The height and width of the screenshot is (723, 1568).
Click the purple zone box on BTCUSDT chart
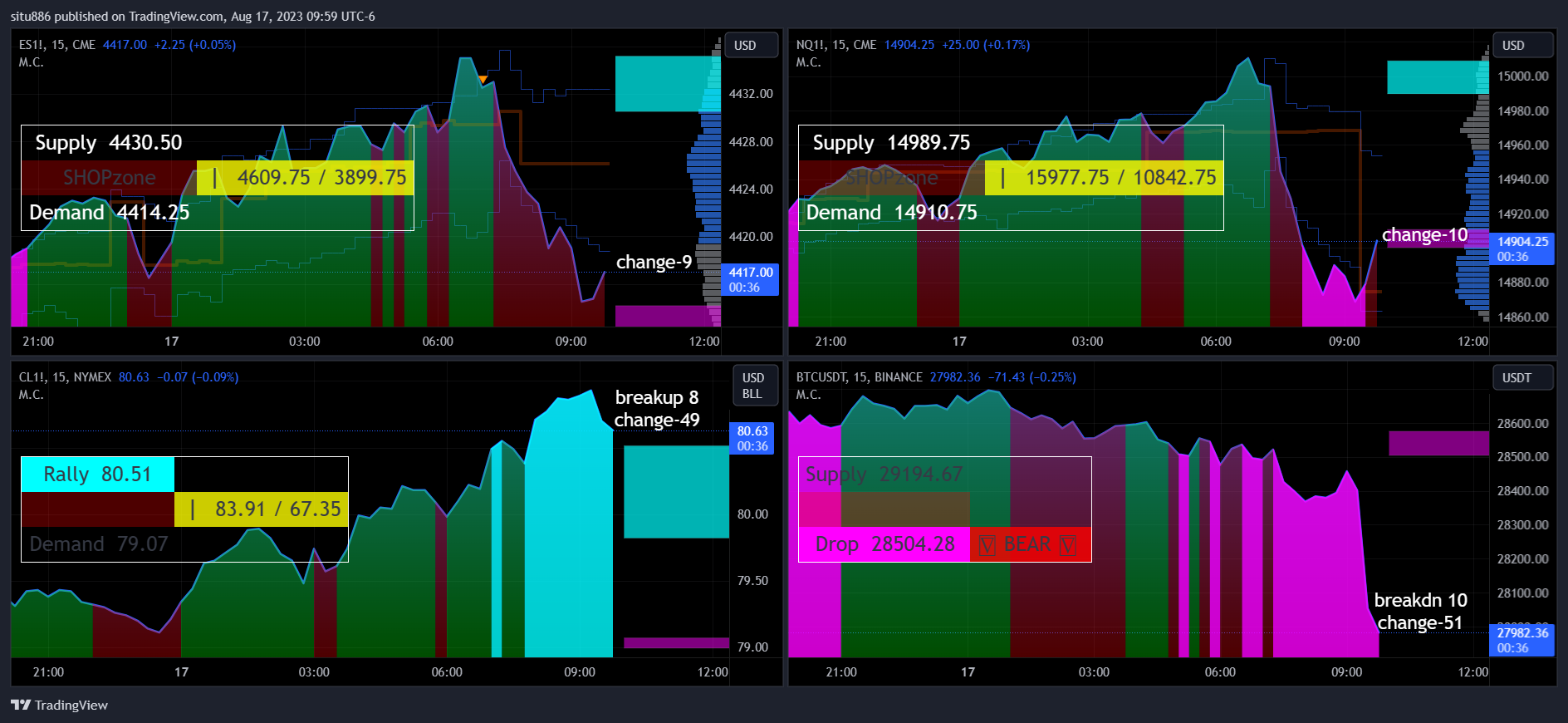pos(1438,443)
